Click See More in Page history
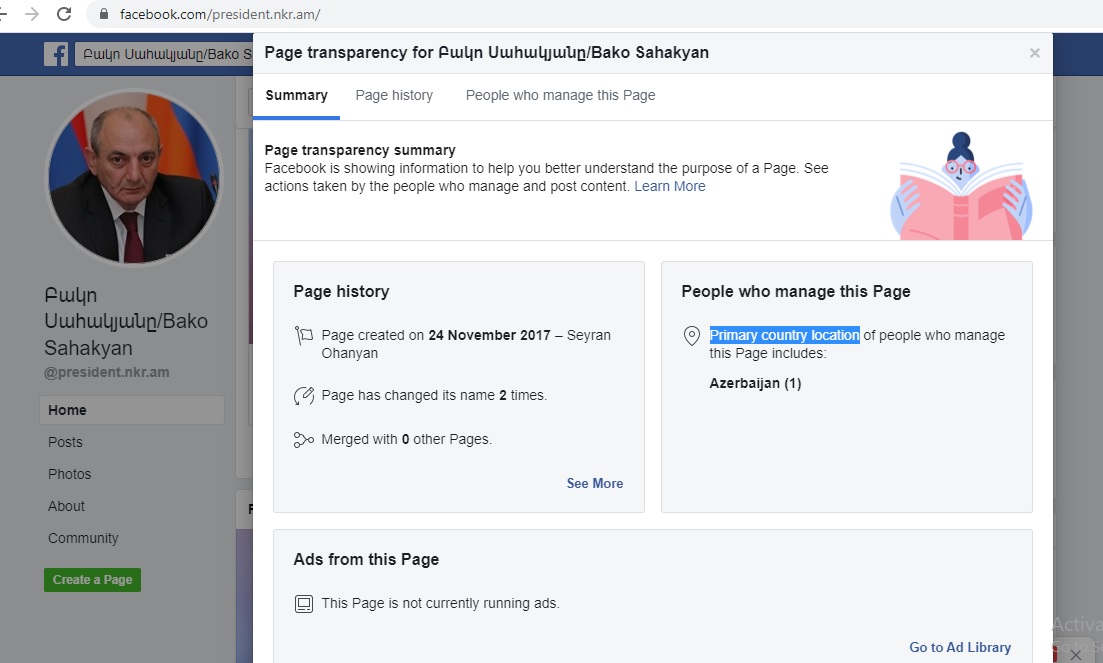1103x663 pixels. [x=594, y=484]
